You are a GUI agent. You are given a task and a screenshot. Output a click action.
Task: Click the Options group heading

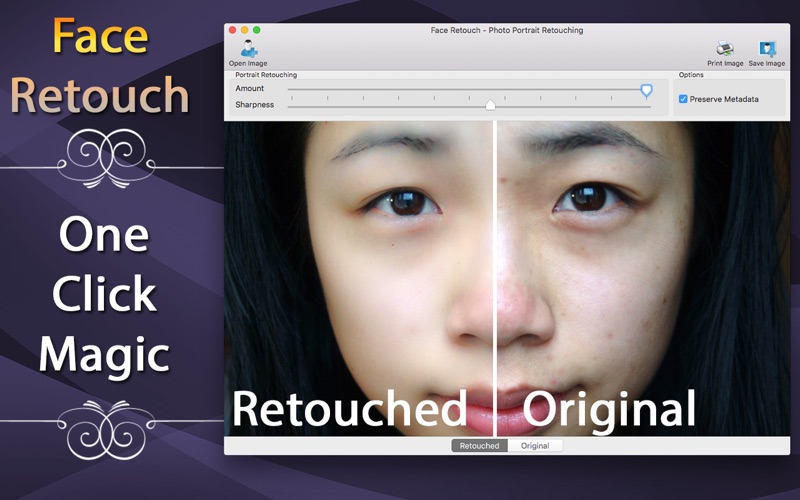pyautogui.click(x=691, y=74)
